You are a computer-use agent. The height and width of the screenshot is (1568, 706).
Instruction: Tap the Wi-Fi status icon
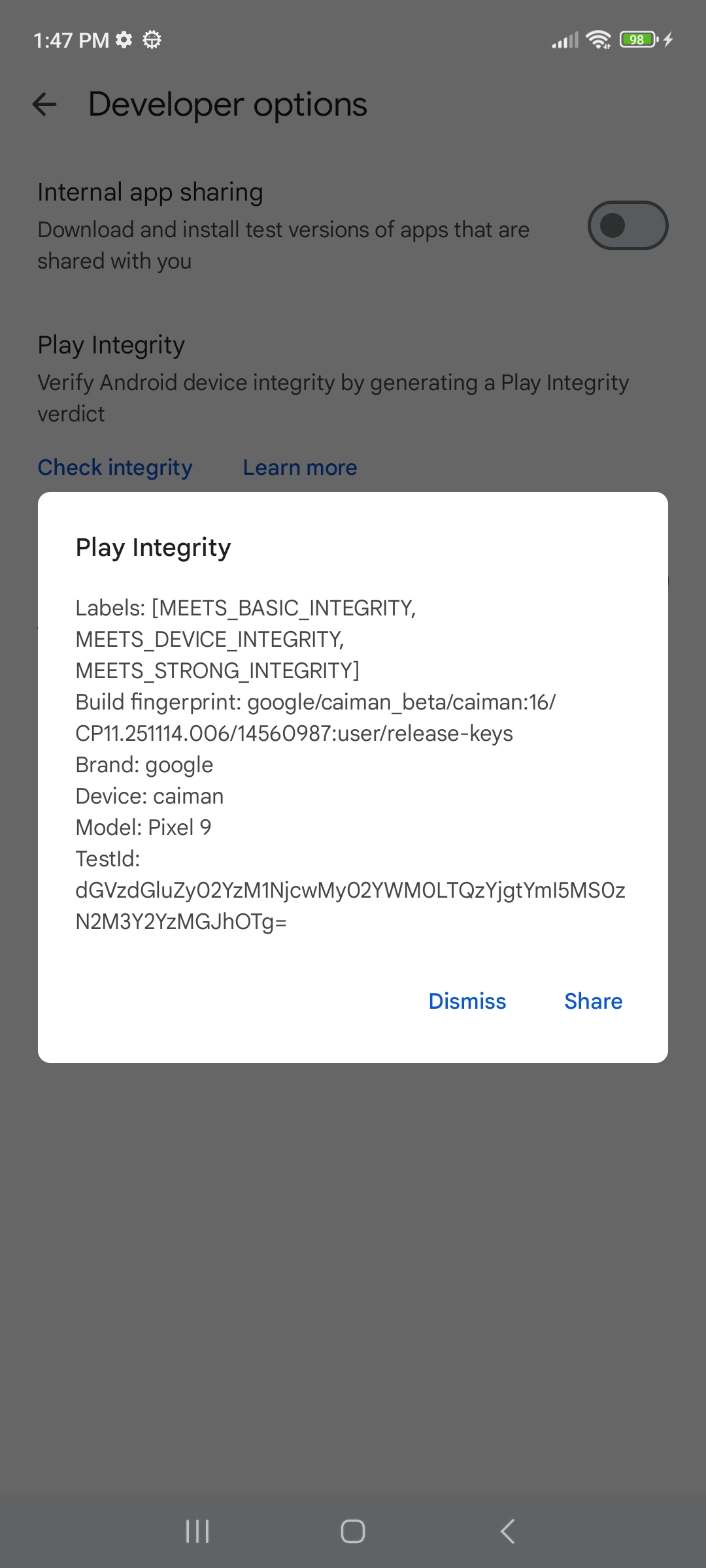coord(598,40)
